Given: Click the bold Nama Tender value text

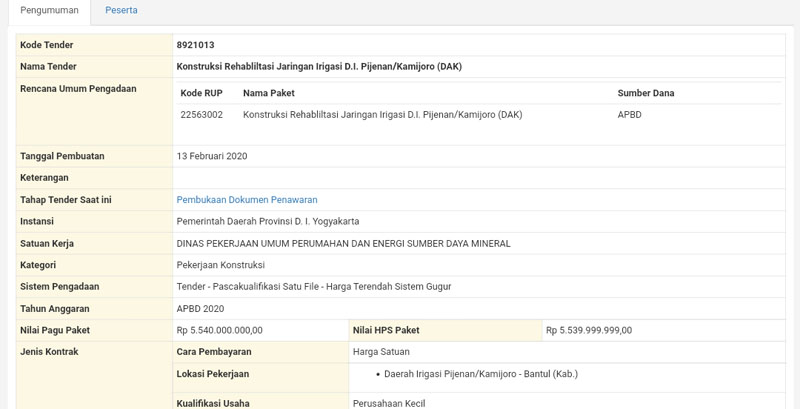Looking at the screenshot, I should (x=319, y=66).
